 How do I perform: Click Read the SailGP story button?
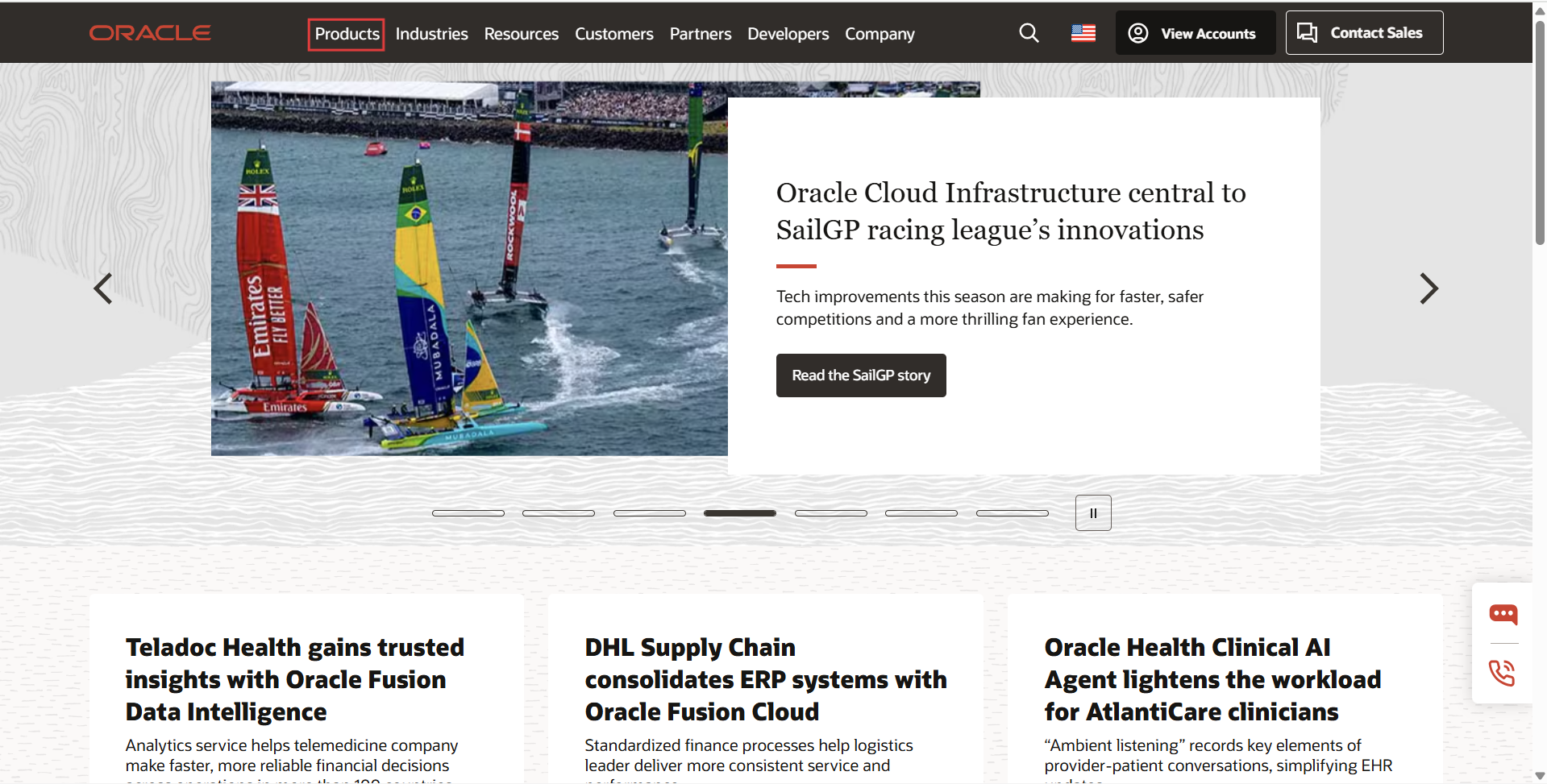tap(861, 375)
